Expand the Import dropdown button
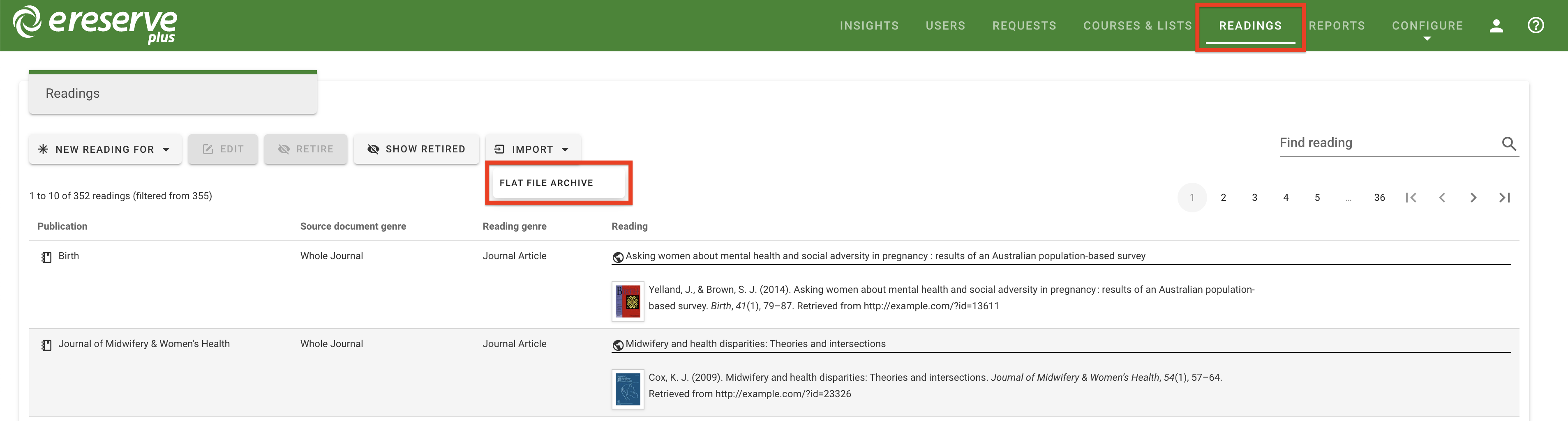This screenshot has height=421, width=1568. (533, 150)
